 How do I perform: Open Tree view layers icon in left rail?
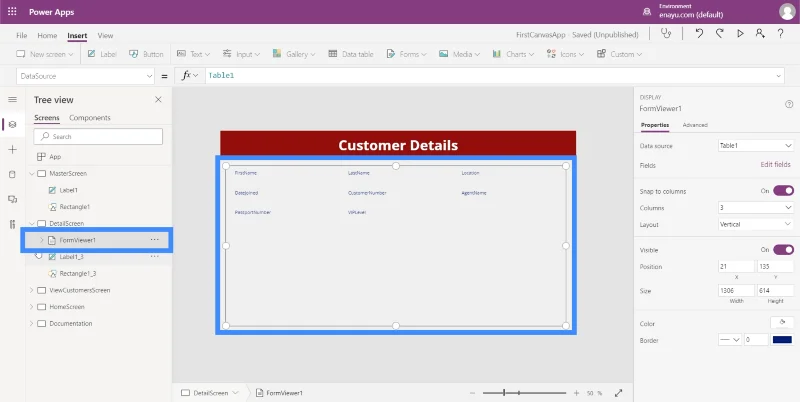tap(13, 124)
